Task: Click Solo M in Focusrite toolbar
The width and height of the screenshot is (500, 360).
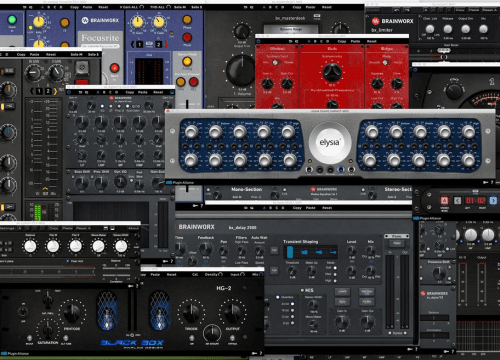Action: pos(181,7)
